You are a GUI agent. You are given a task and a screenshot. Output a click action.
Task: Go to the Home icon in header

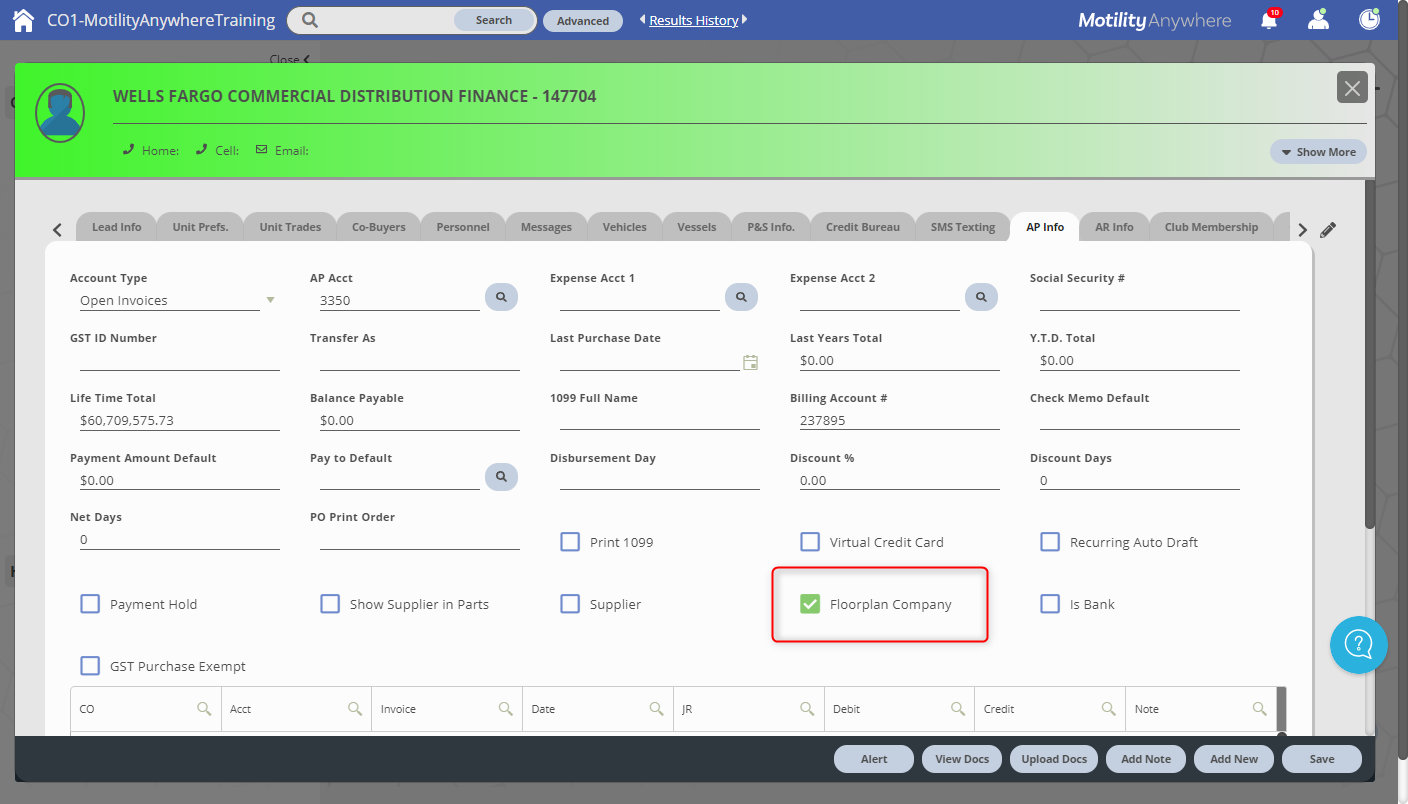coord(23,20)
